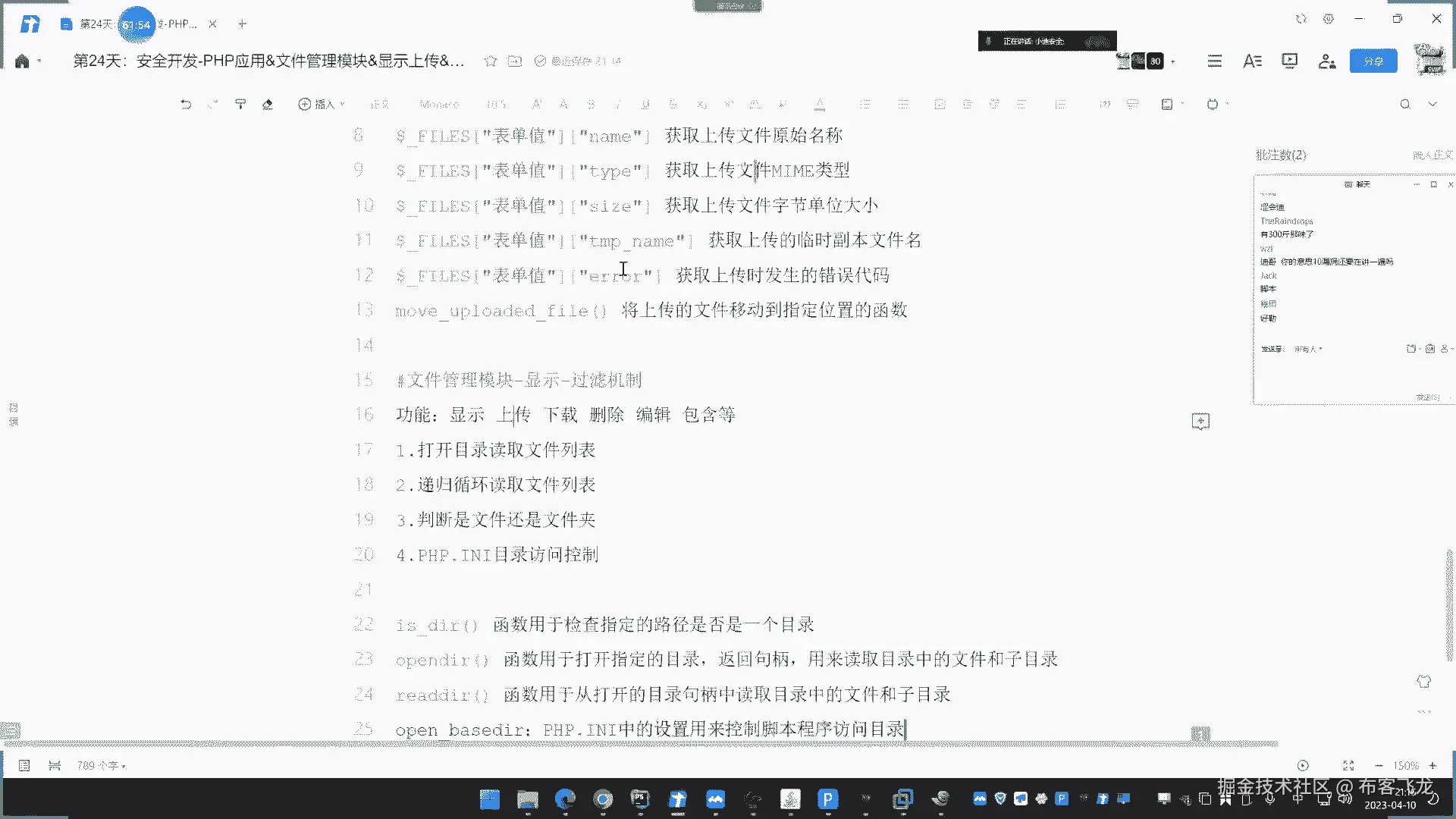Expand the 插入 insert dropdown
1456x819 pixels.
(322, 104)
